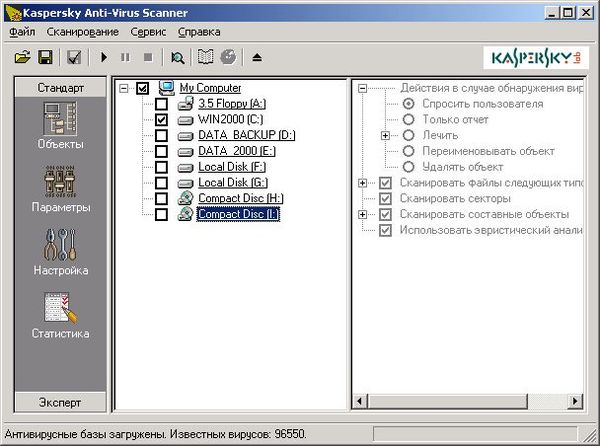Open the Файл menu
The image size is (600, 446).
22,32
